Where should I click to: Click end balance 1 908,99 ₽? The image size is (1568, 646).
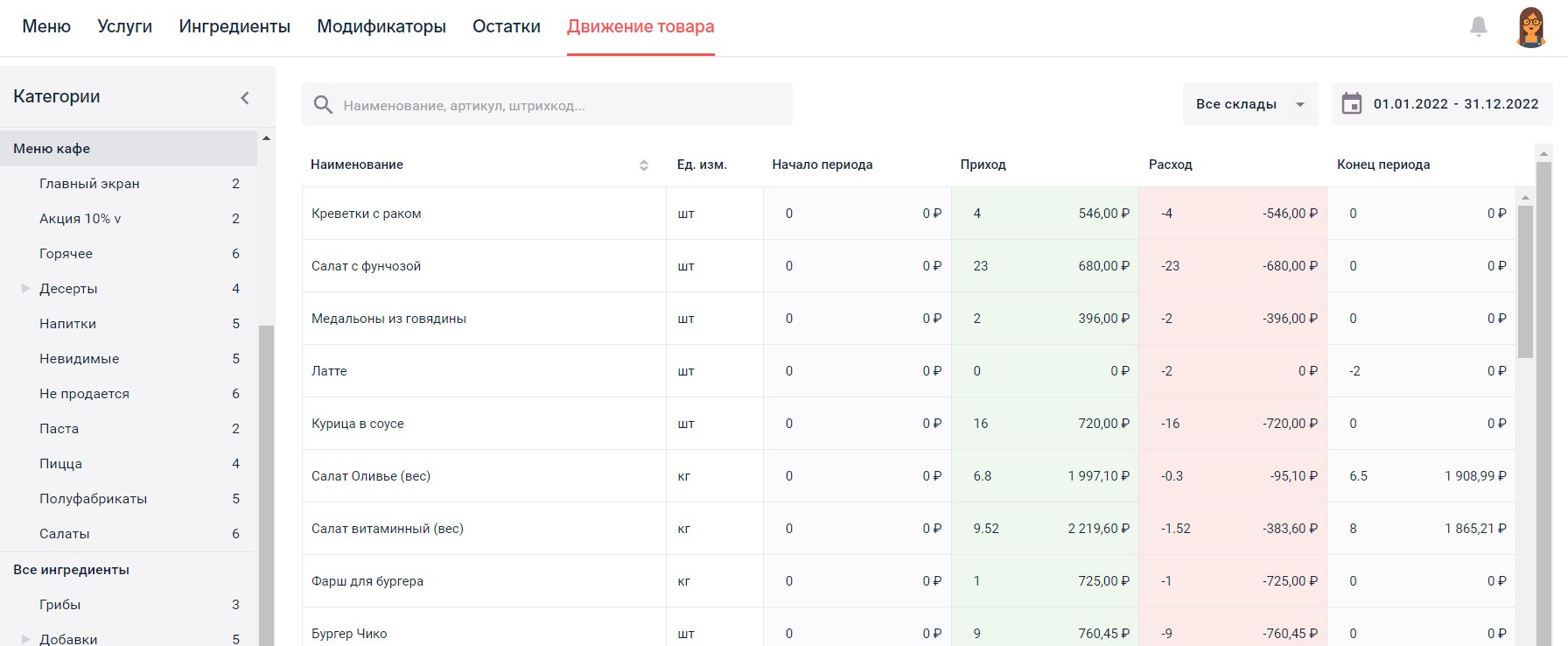click(1475, 476)
